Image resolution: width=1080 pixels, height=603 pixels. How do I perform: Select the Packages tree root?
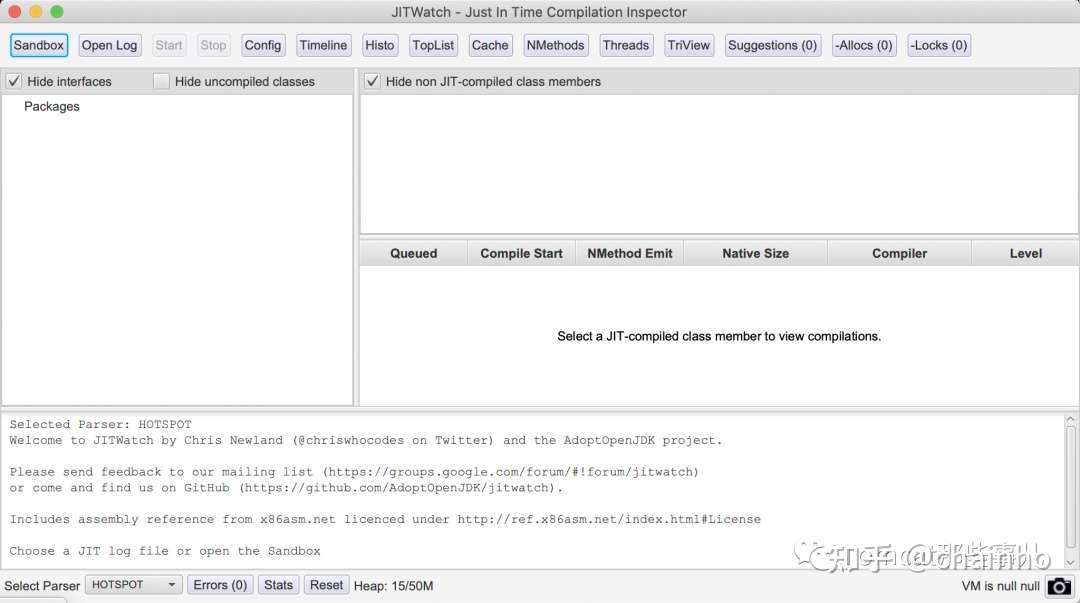coord(52,106)
